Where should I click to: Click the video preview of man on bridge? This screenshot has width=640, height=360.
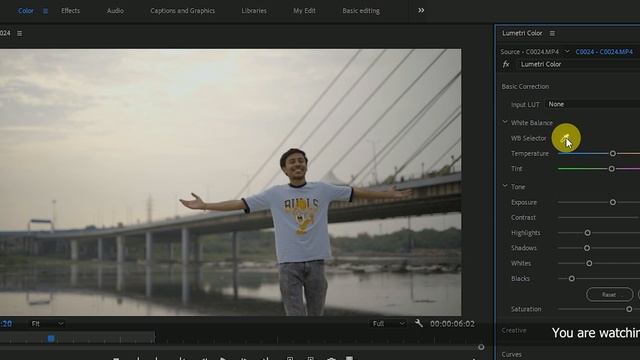[x=231, y=182]
